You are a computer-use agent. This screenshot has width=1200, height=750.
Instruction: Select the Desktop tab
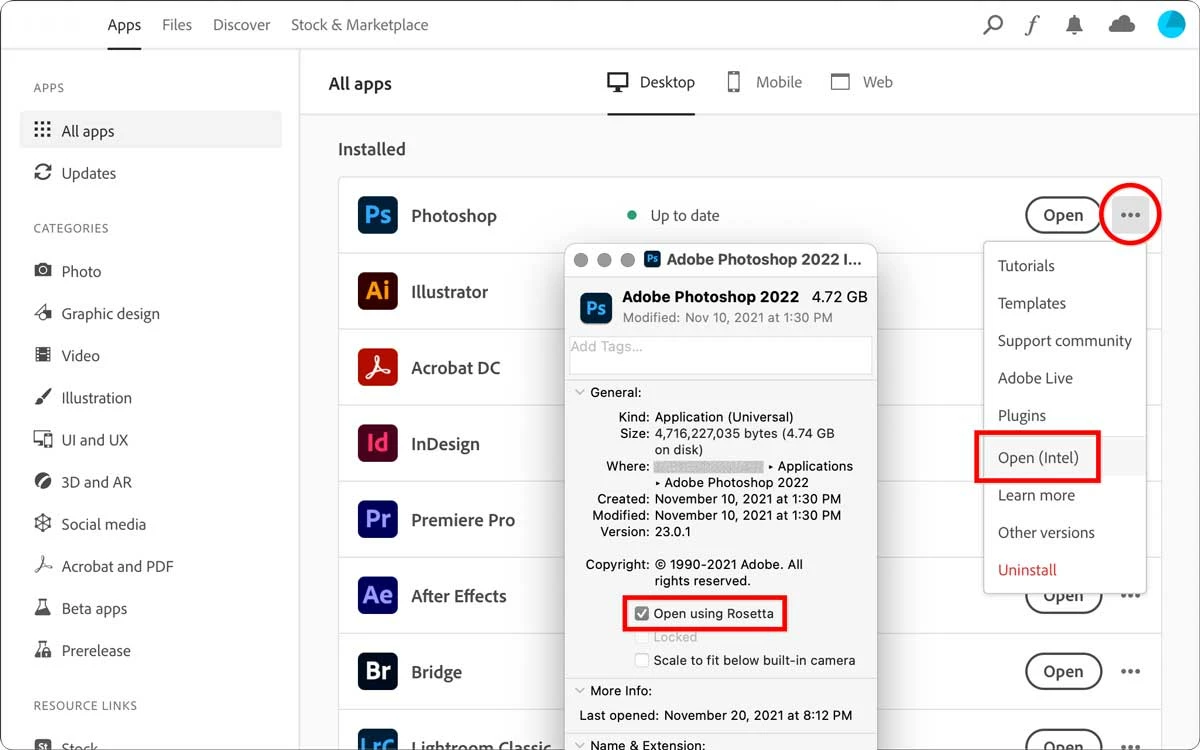tap(651, 82)
